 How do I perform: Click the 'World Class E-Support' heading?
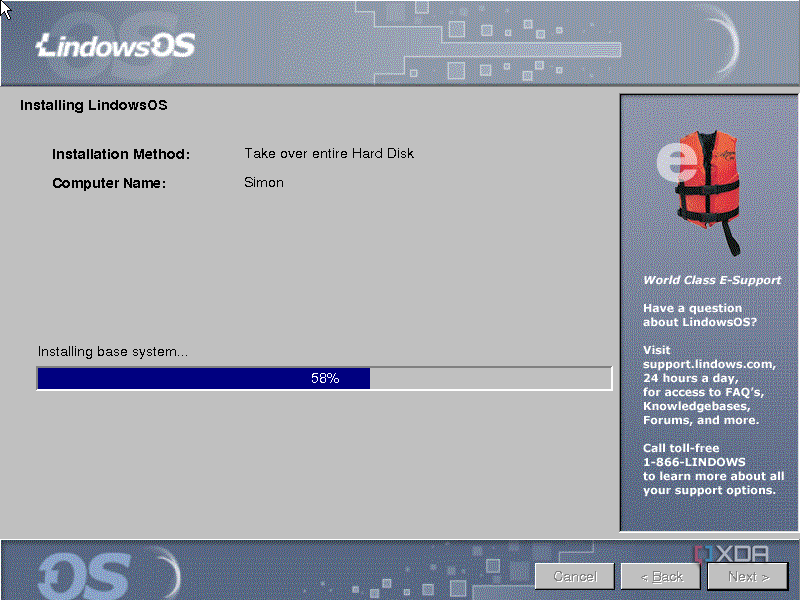point(712,280)
